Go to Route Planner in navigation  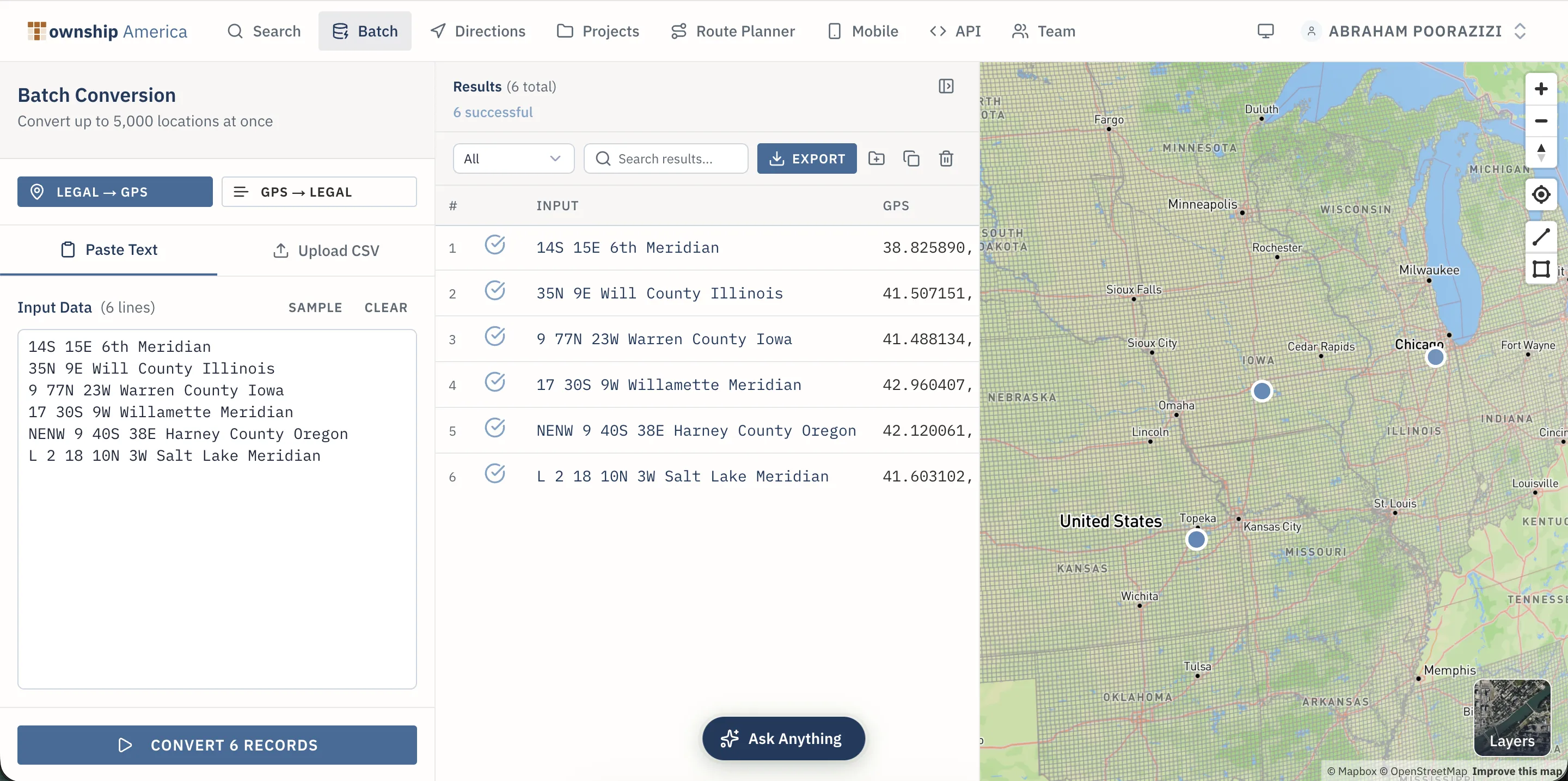(733, 31)
